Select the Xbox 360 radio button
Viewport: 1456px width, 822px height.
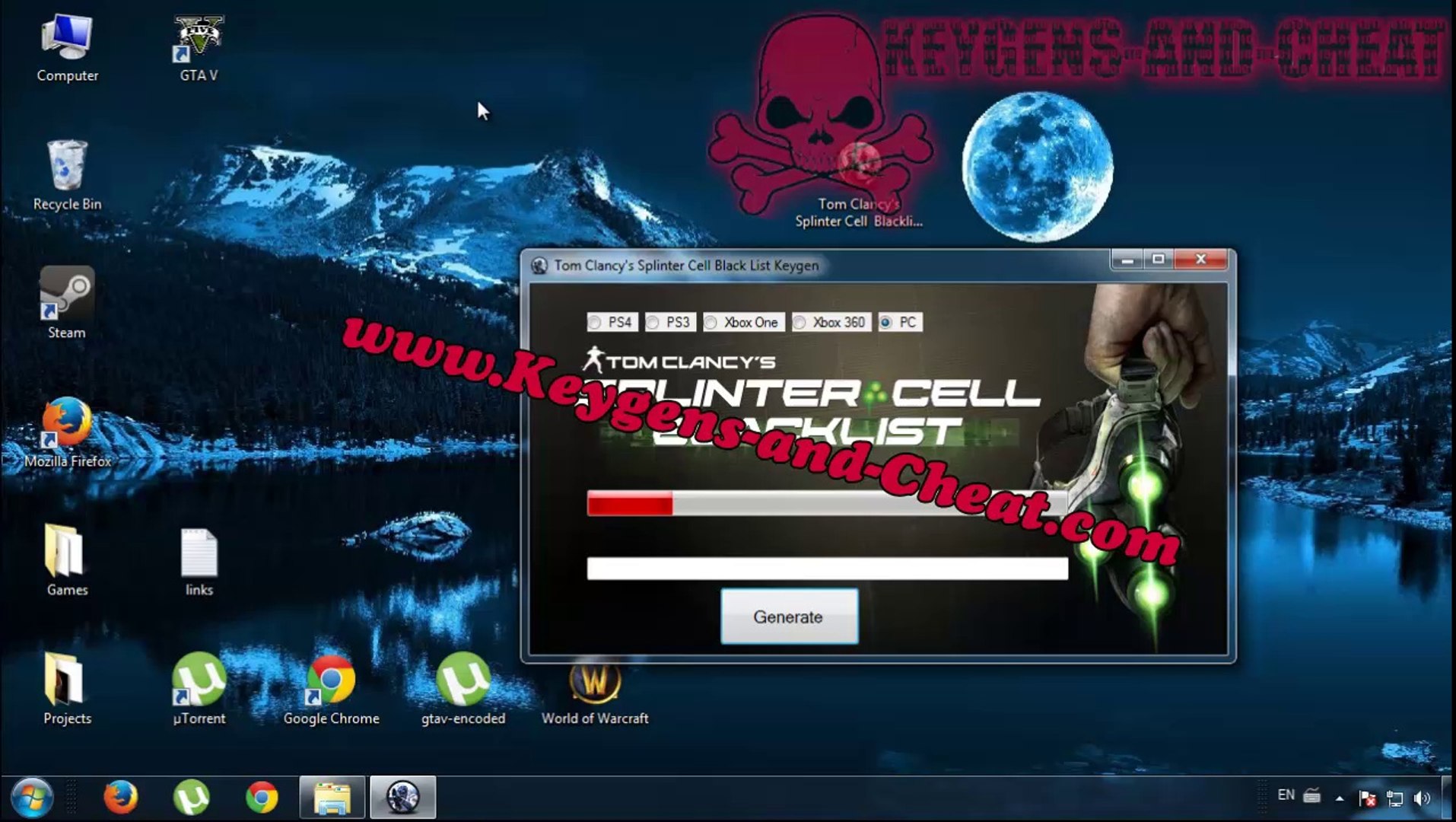click(831, 322)
